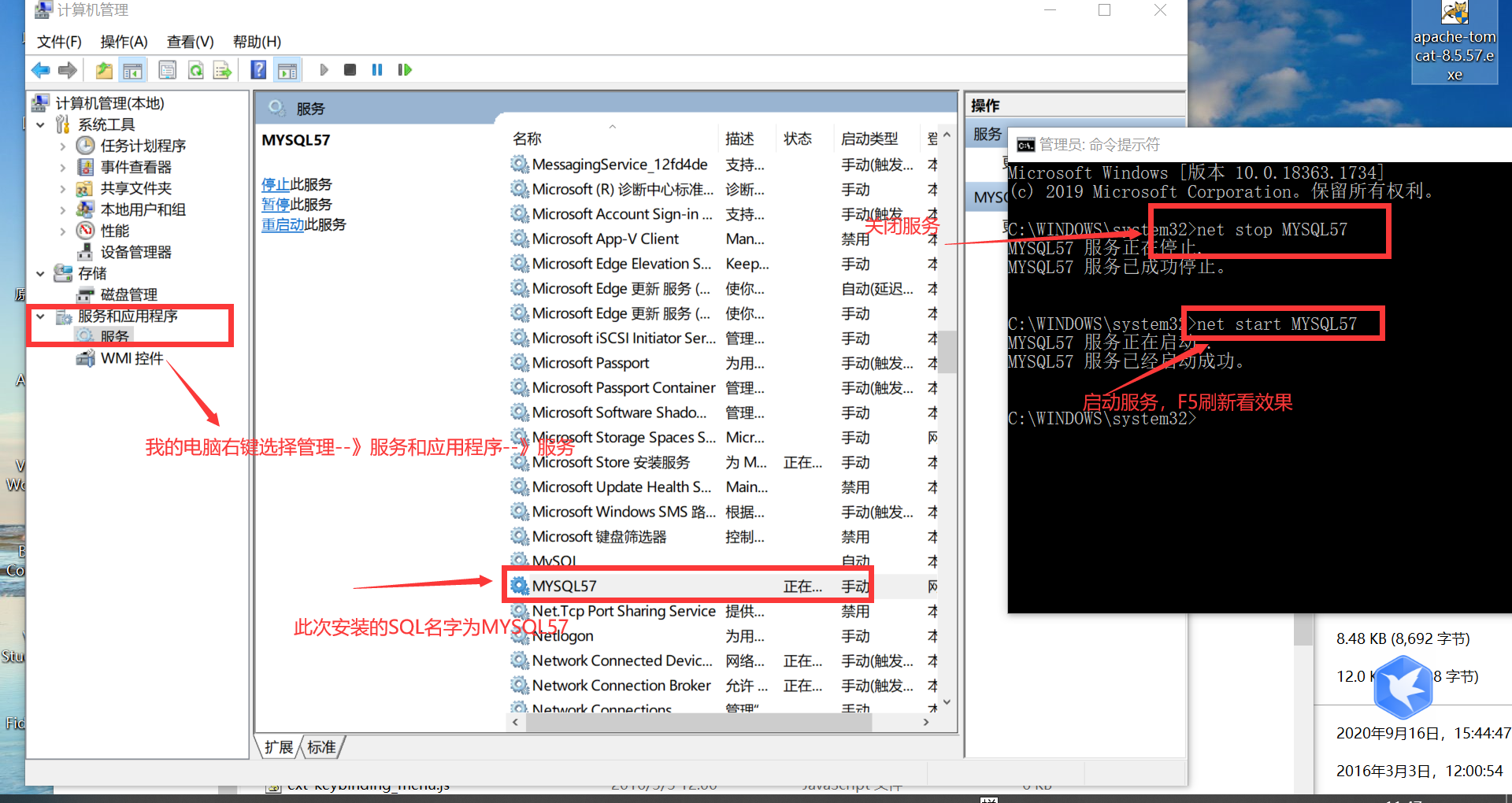Click the MYSQL57 service gear icon
The image size is (1512, 803).
click(x=520, y=586)
